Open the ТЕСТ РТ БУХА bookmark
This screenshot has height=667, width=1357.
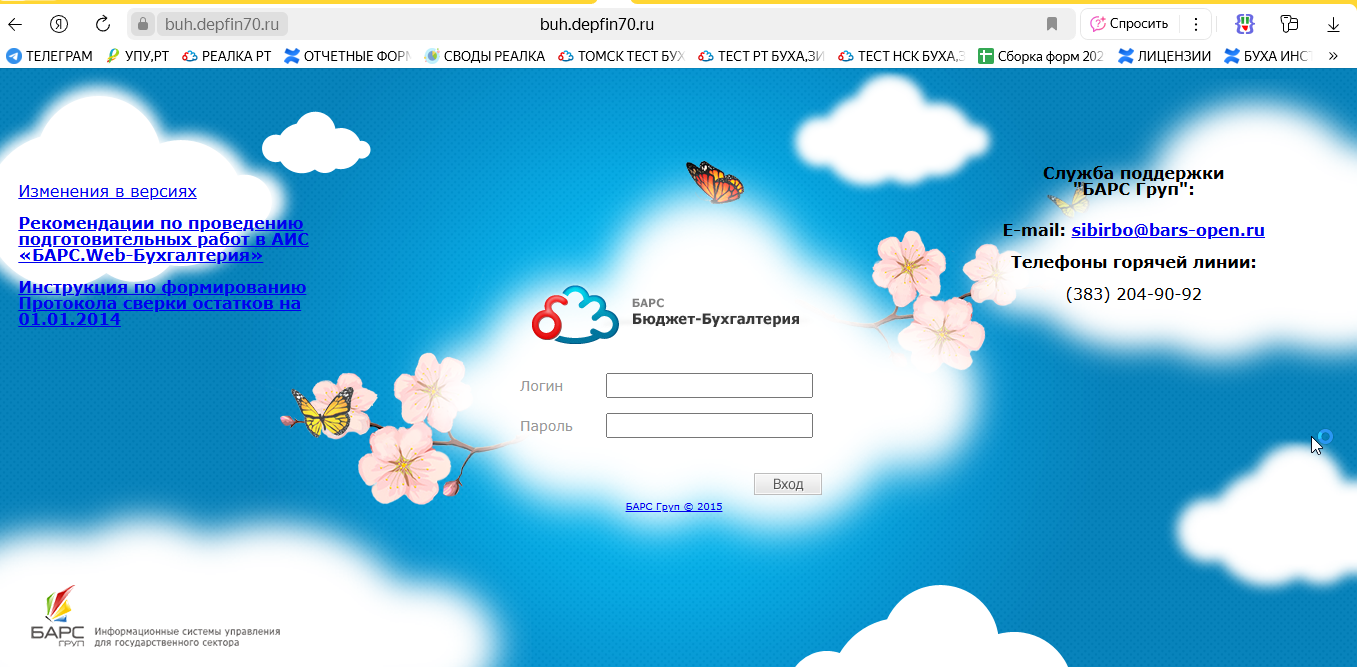click(x=761, y=56)
